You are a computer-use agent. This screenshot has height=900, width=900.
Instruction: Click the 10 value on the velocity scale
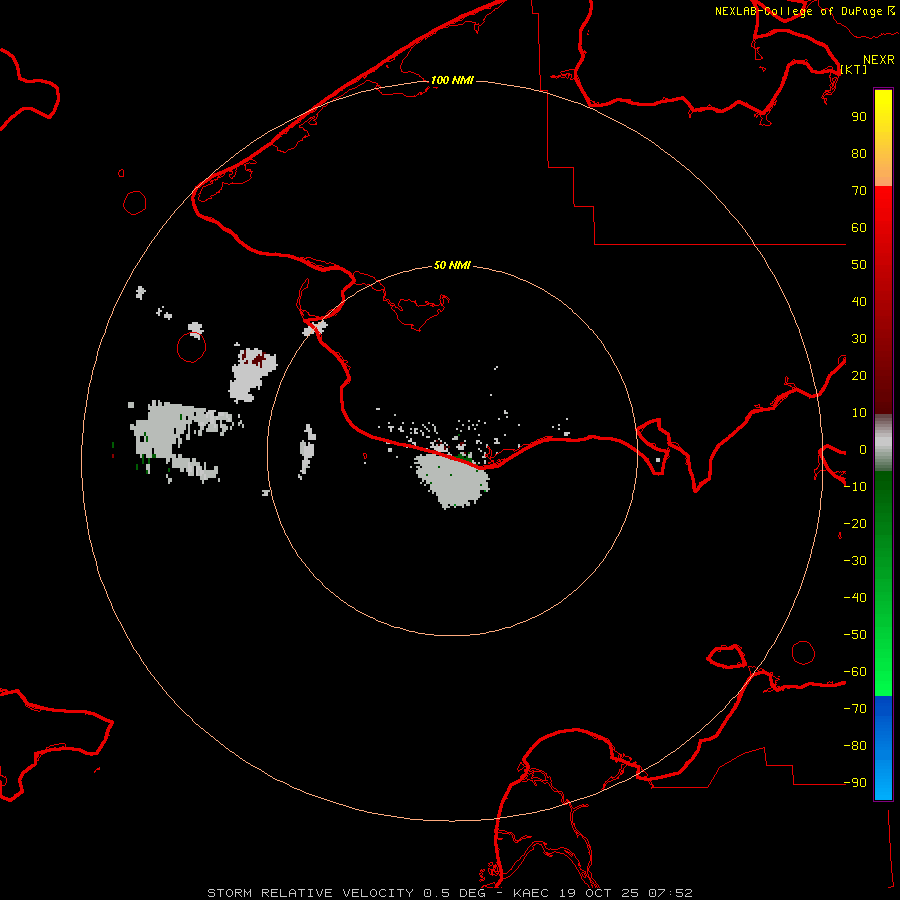click(859, 413)
